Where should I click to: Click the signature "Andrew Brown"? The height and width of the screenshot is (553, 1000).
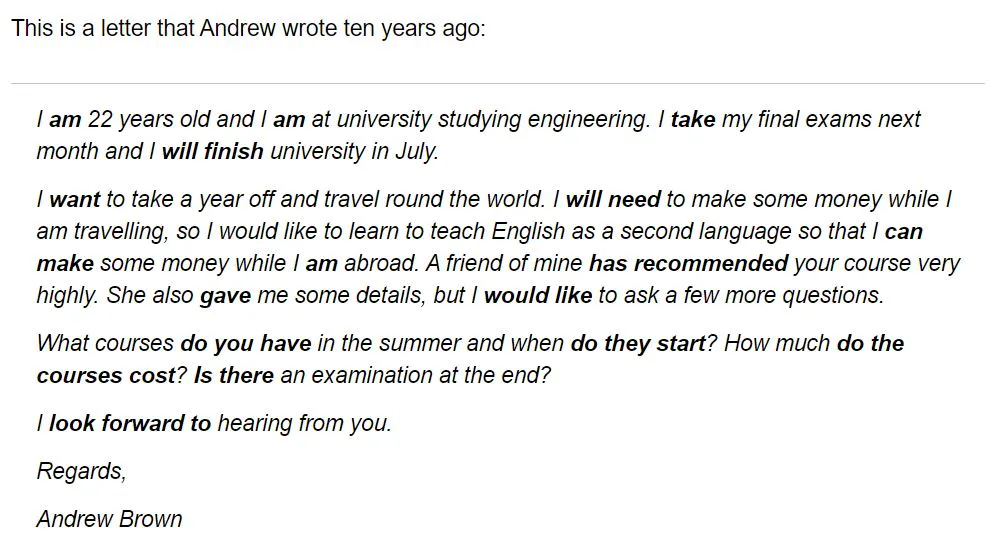(109, 520)
